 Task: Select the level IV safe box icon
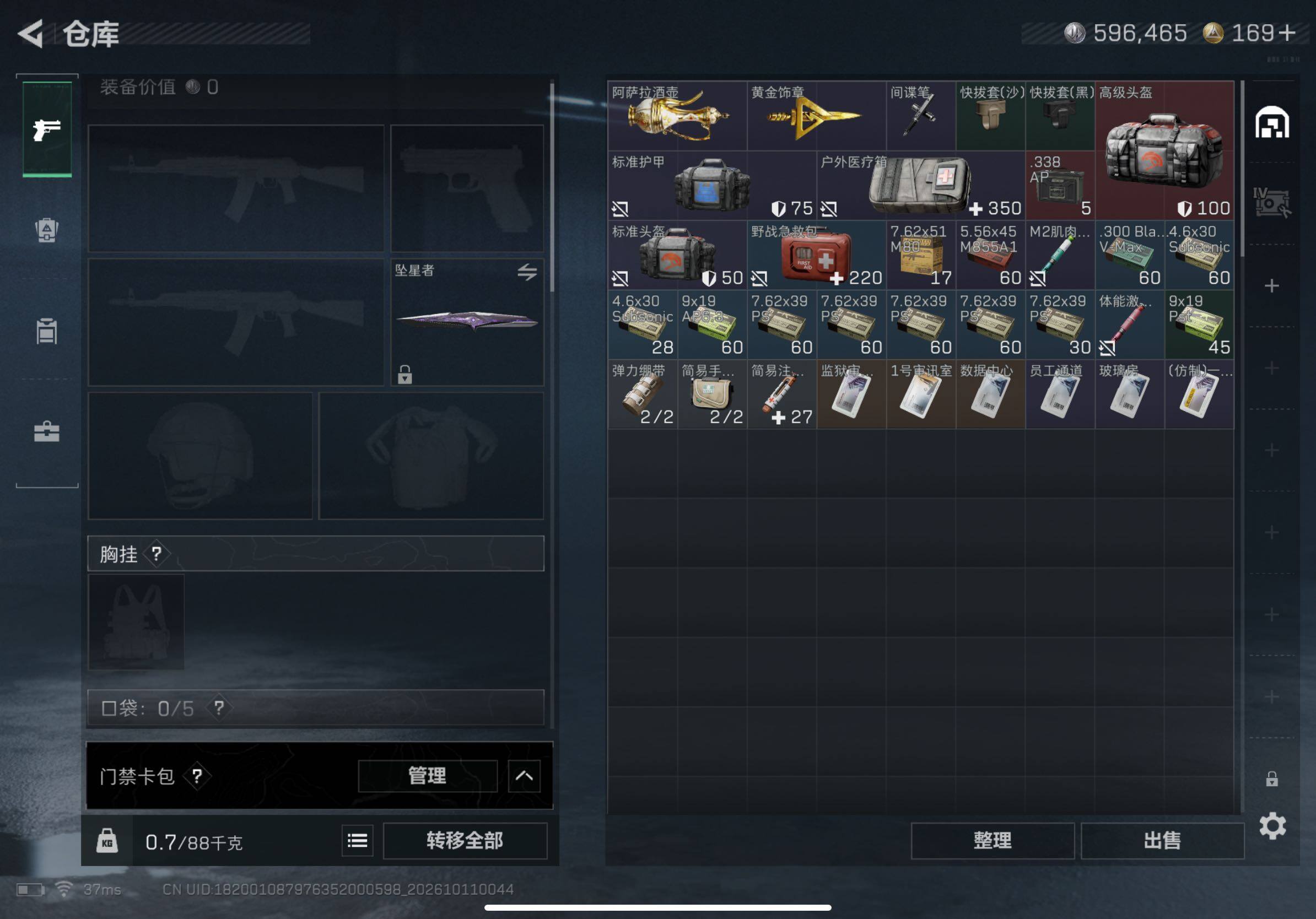1271,202
